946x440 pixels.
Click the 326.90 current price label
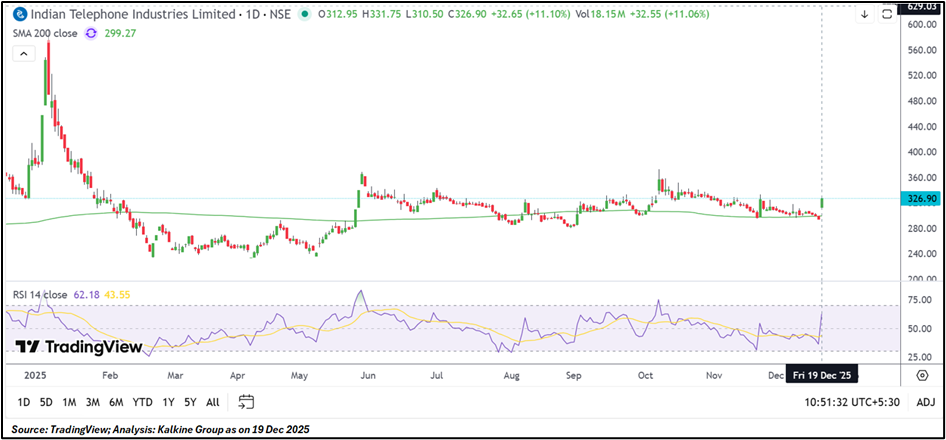(x=920, y=199)
